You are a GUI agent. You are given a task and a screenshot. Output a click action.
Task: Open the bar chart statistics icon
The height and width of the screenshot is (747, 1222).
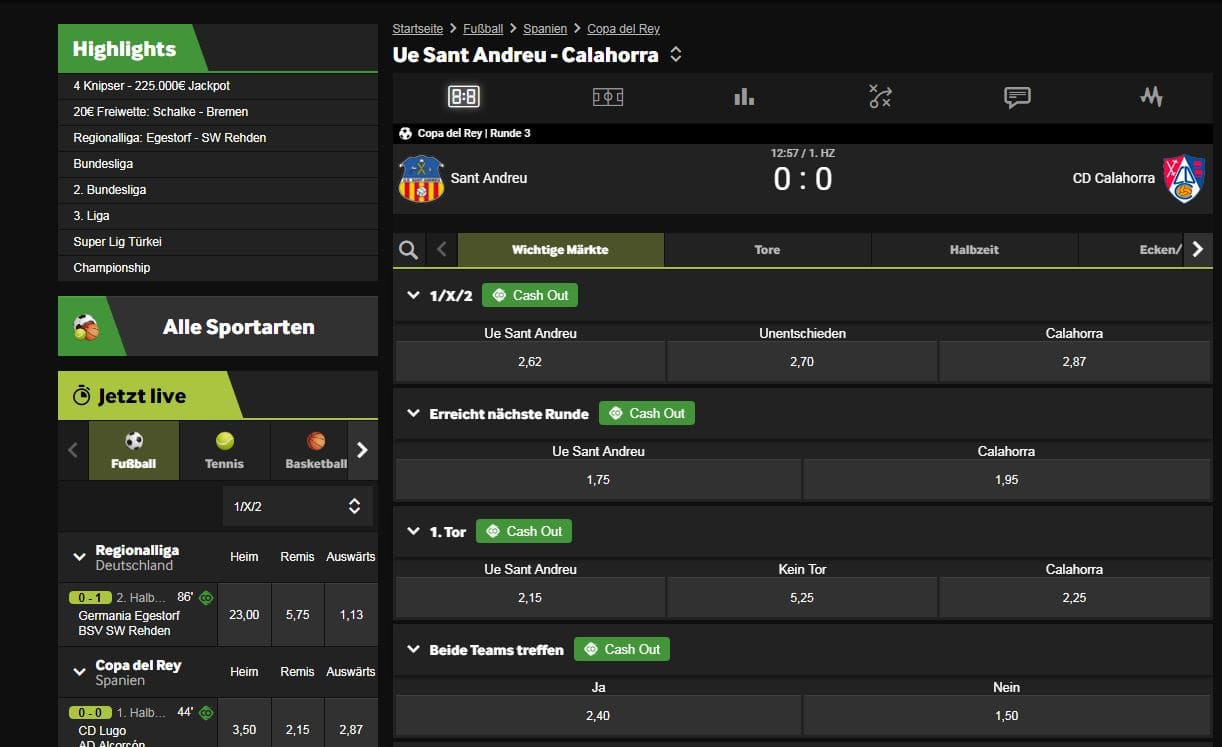pos(744,96)
